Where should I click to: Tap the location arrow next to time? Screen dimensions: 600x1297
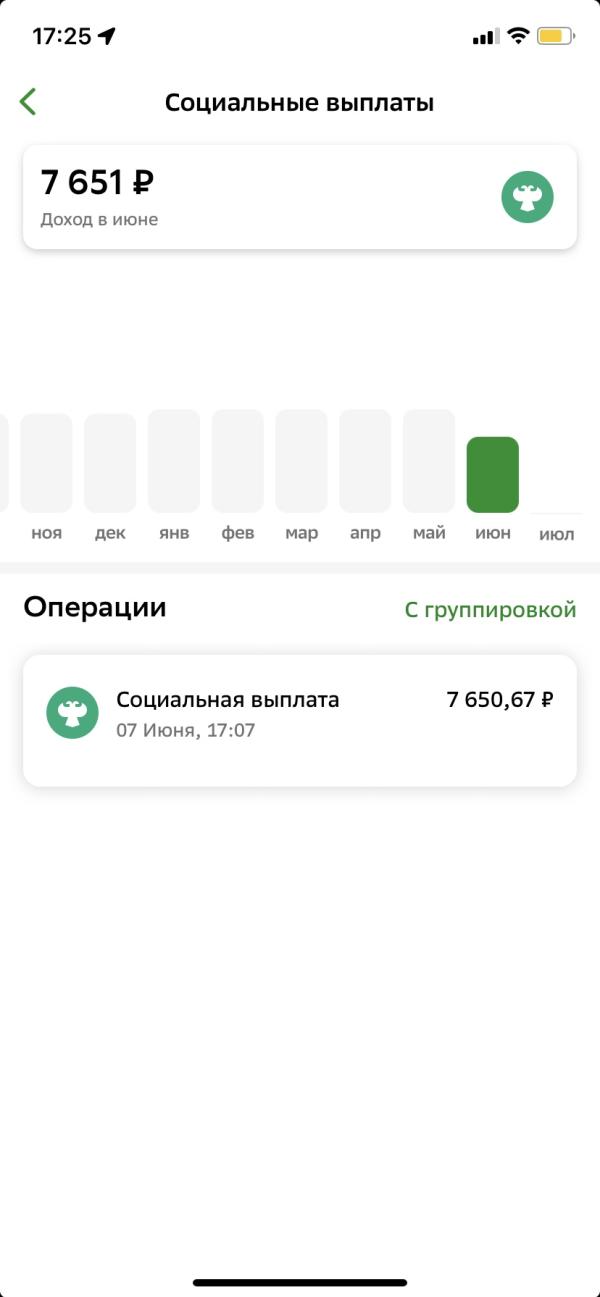pos(107,37)
